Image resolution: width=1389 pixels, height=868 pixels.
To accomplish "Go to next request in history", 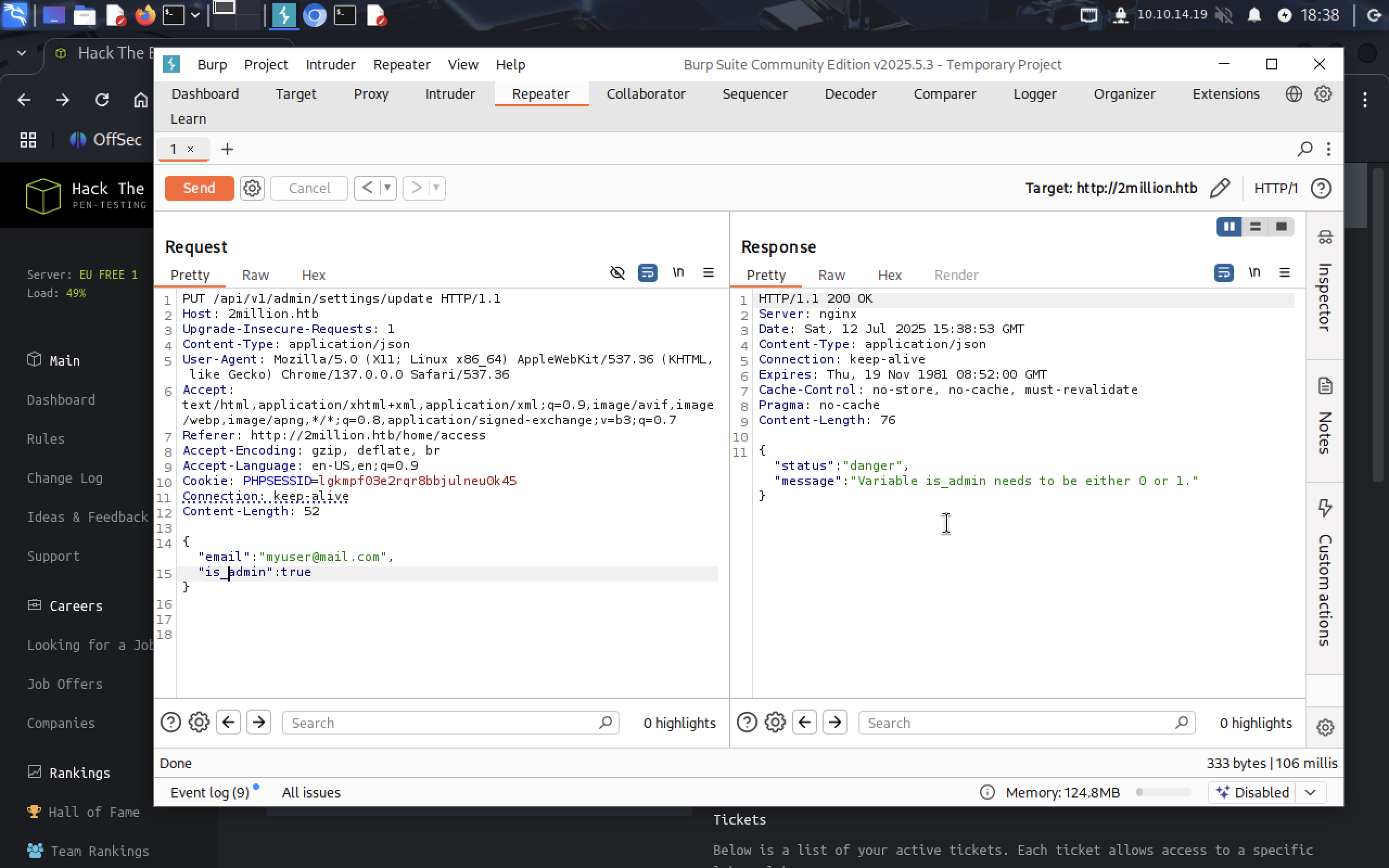I will 417,188.
